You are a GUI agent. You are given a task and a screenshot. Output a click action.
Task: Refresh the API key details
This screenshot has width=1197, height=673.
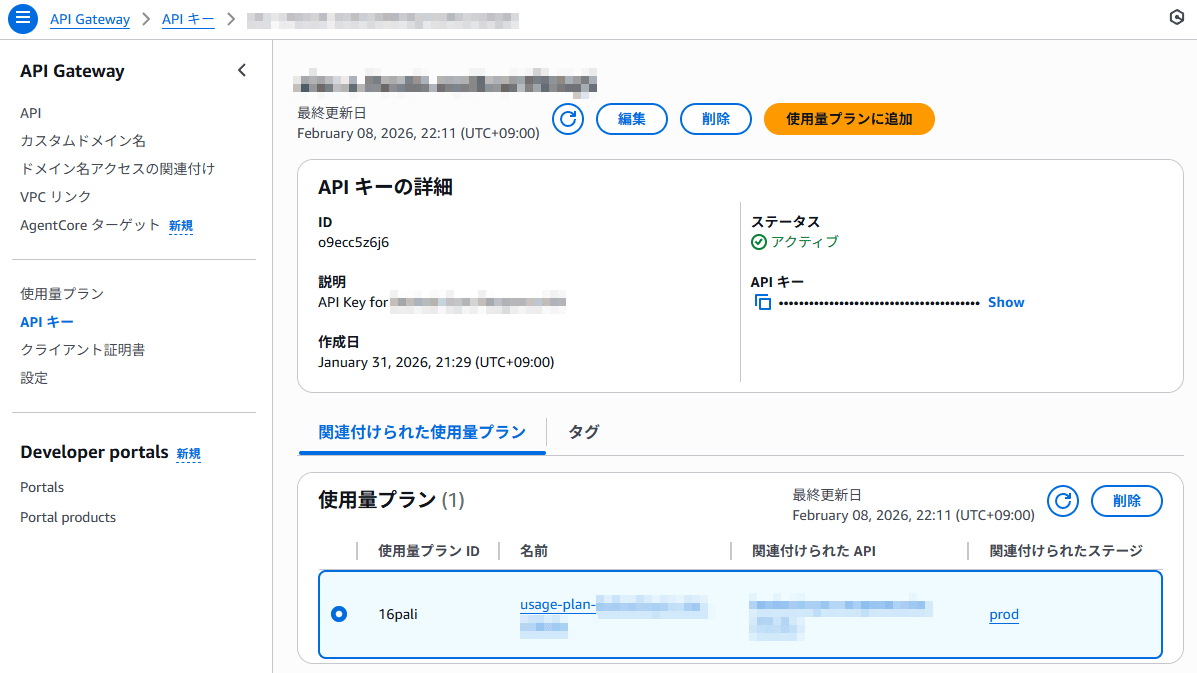pos(568,119)
